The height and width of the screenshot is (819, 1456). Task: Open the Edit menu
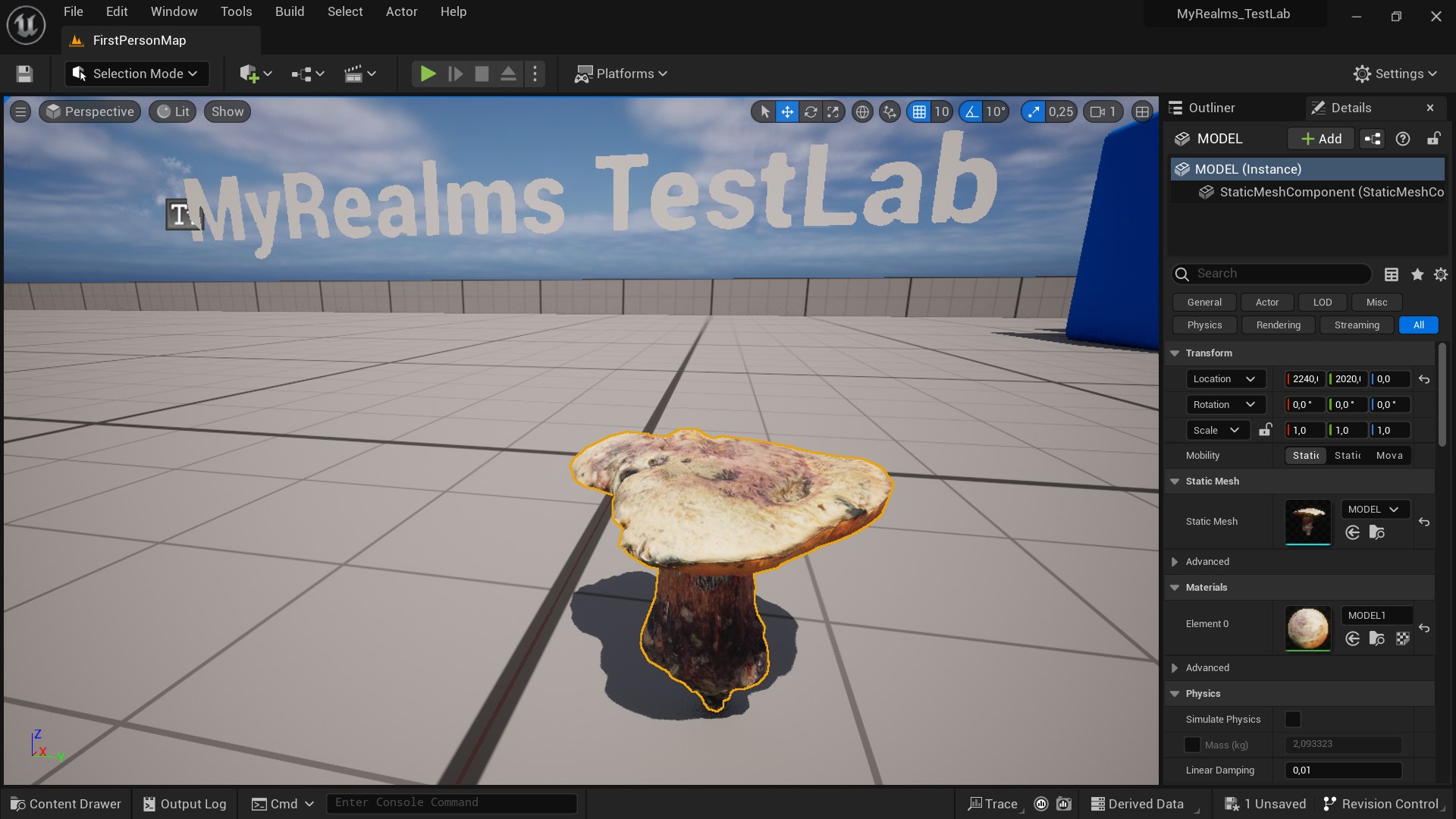[x=117, y=11]
